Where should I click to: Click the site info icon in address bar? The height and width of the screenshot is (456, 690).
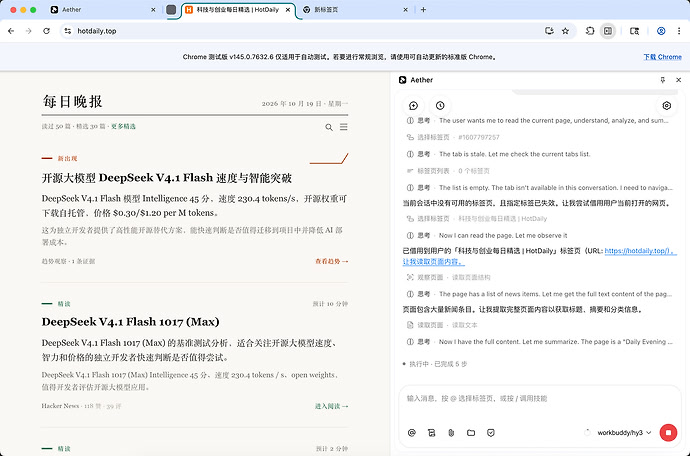click(67, 31)
